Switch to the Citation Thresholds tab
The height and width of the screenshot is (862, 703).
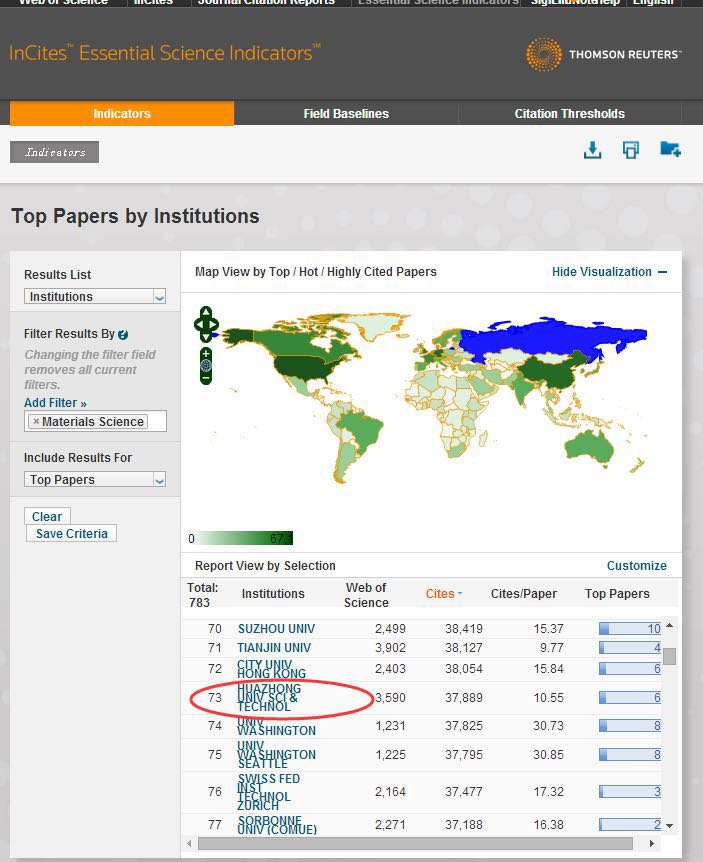pos(569,114)
